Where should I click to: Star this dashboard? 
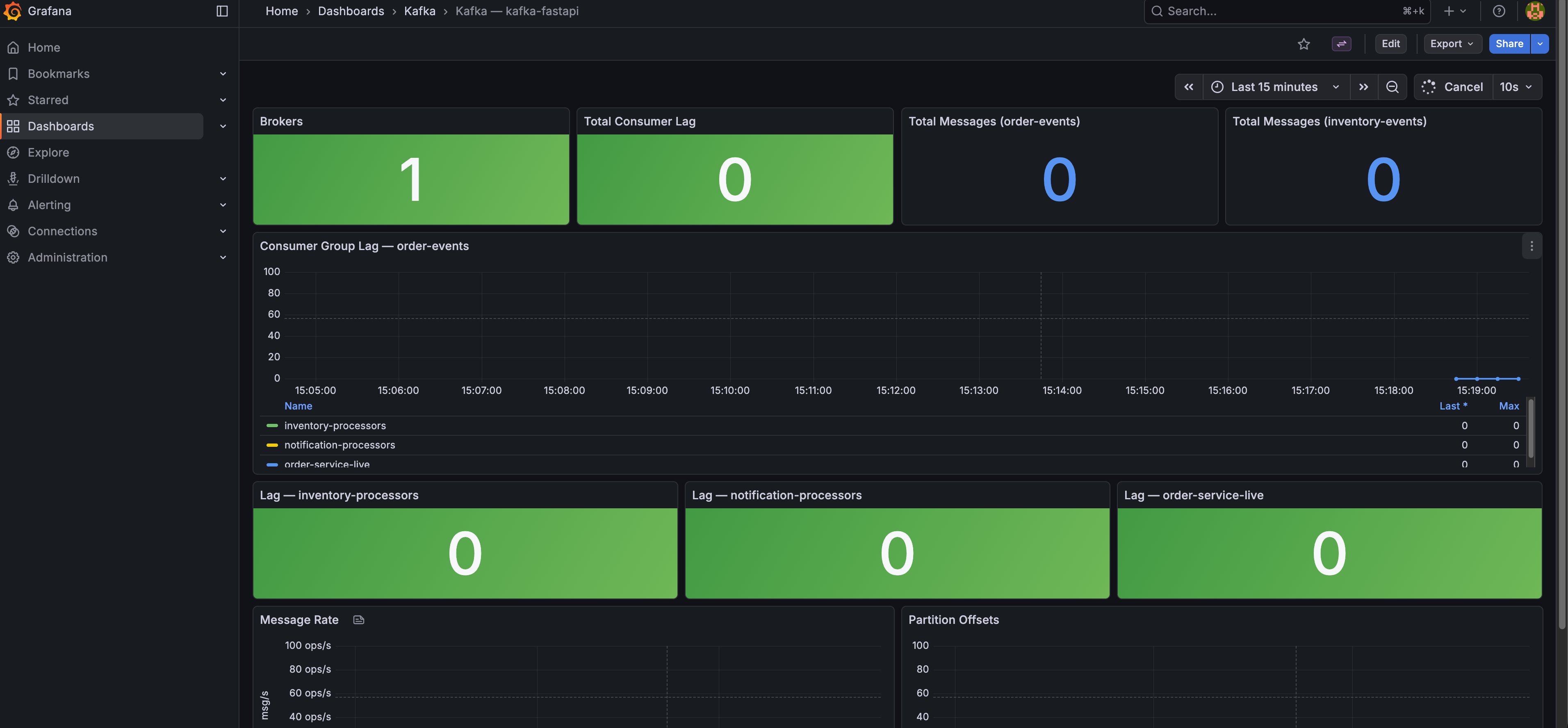[1303, 44]
